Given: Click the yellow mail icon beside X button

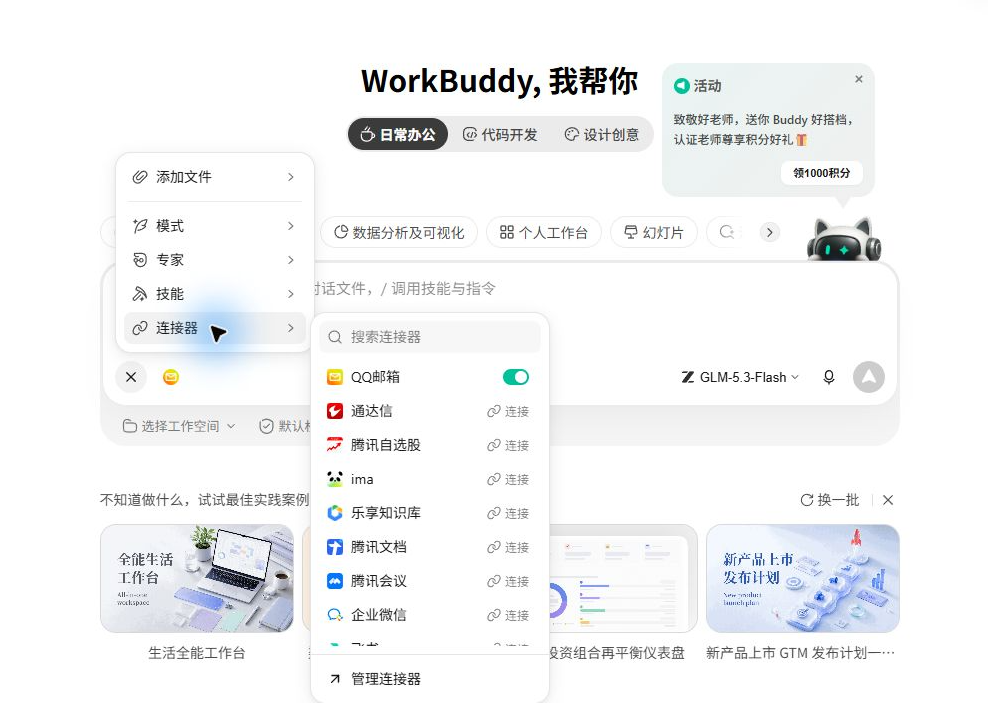Looking at the screenshot, I should (170, 377).
